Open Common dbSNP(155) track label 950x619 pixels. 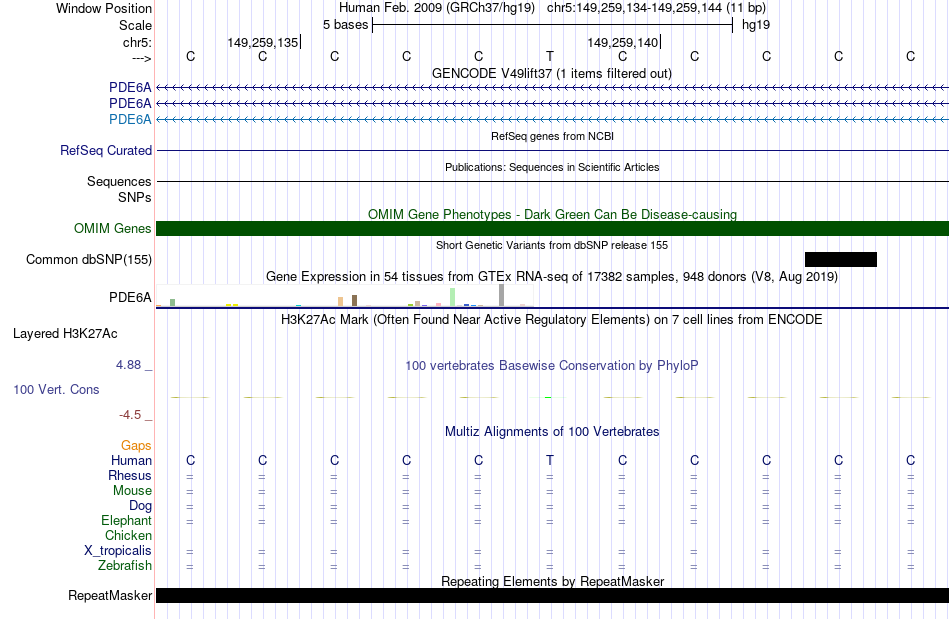point(88,259)
